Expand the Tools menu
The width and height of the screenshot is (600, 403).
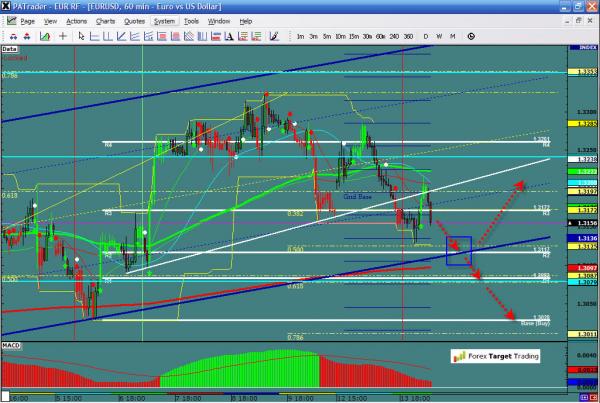(x=191, y=20)
